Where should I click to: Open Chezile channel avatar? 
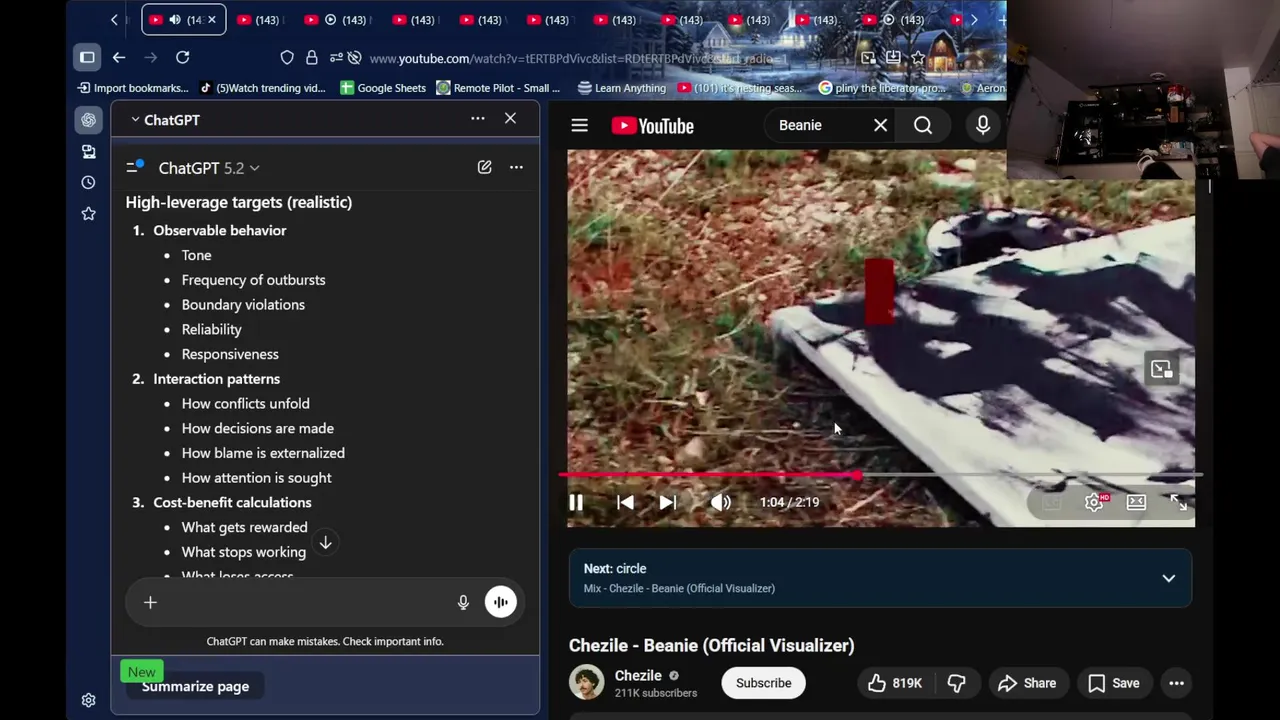(x=587, y=683)
